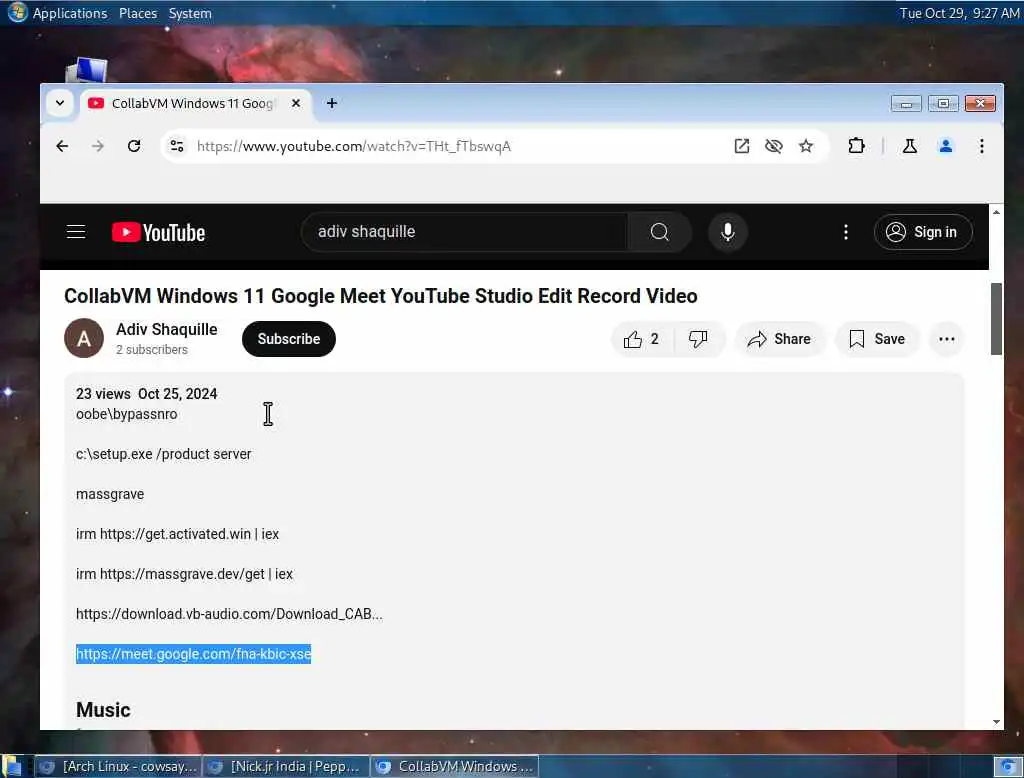Expand the tab search dropdown chevron
The height and width of the screenshot is (778, 1024).
[59, 103]
